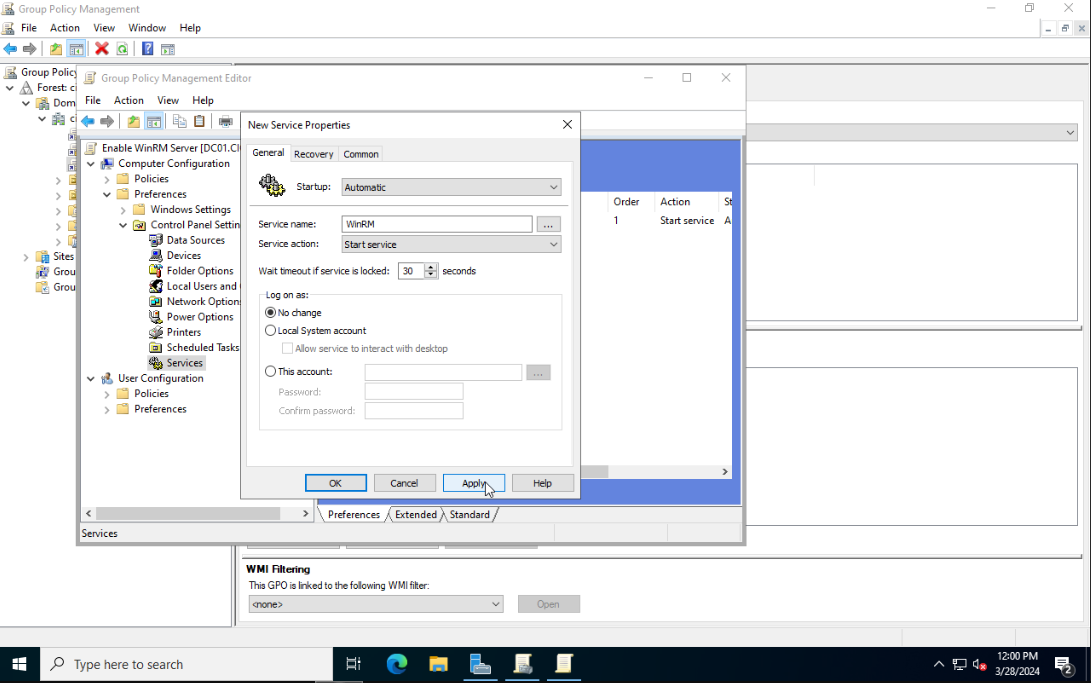The height and width of the screenshot is (683, 1091).
Task: Click services list horizontal scrollbar right arrow
Action: [x=725, y=472]
